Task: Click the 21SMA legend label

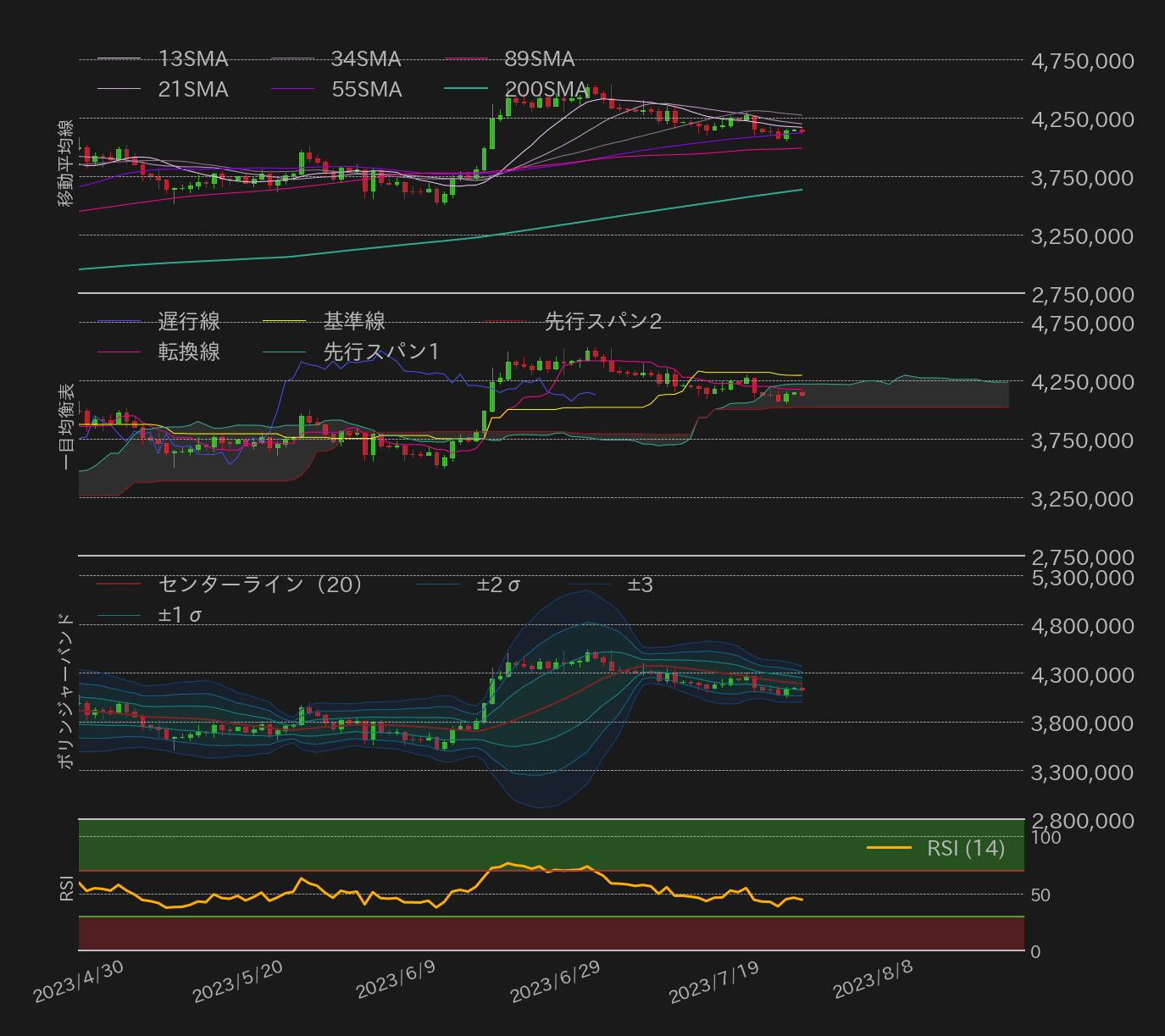Action: pyautogui.click(x=192, y=90)
